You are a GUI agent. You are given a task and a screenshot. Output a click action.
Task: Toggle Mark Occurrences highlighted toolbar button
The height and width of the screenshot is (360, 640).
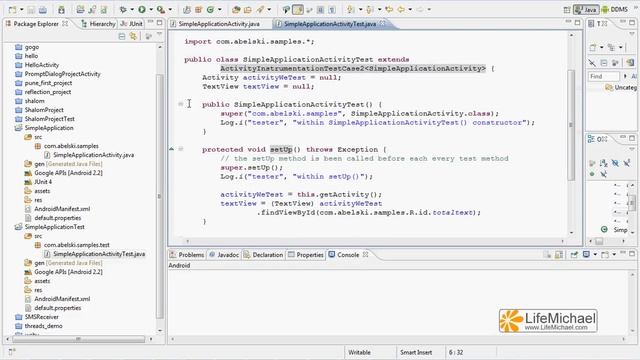tap(298, 9)
